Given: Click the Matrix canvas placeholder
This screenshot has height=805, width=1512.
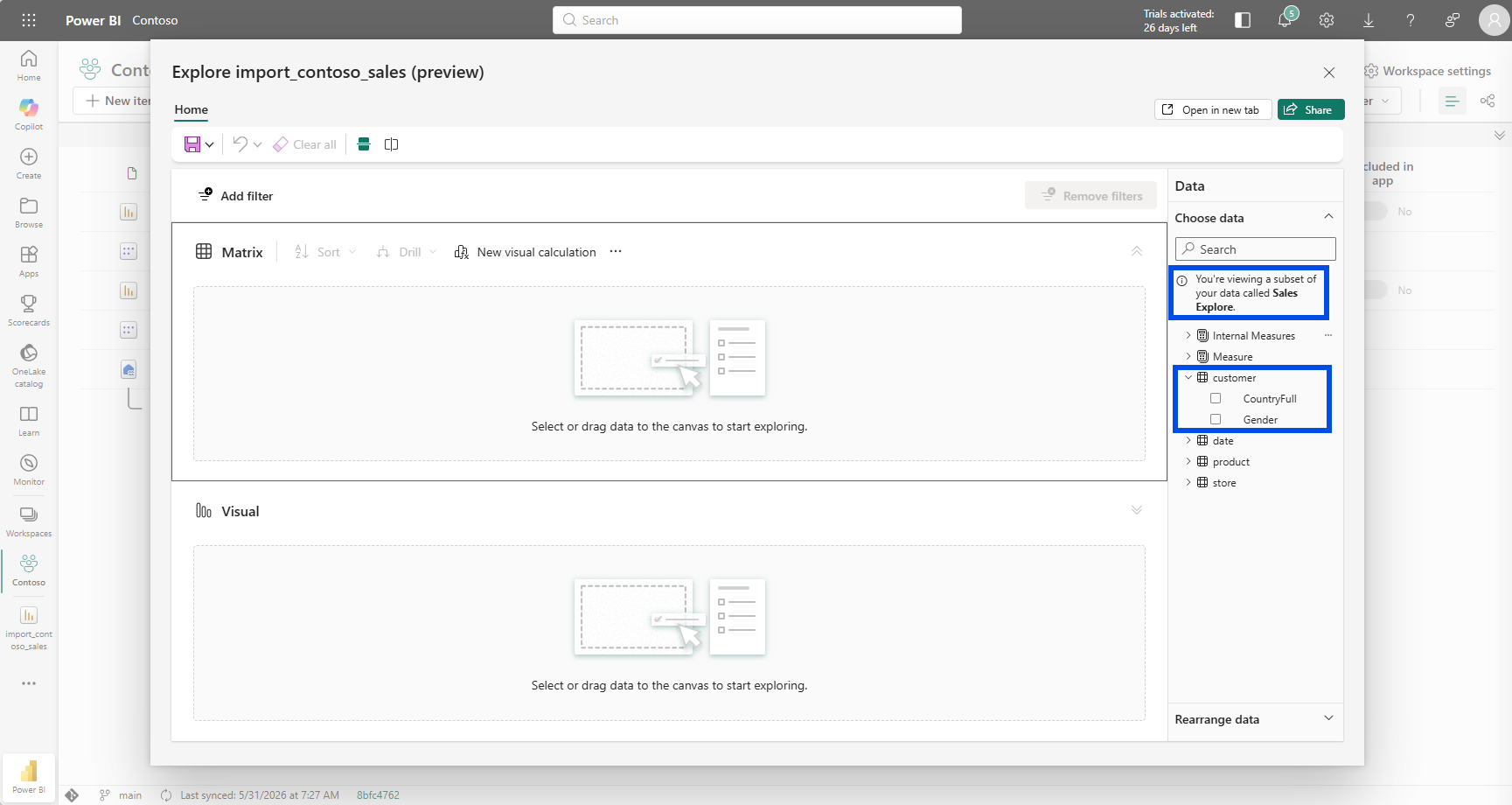Looking at the screenshot, I should tap(669, 374).
